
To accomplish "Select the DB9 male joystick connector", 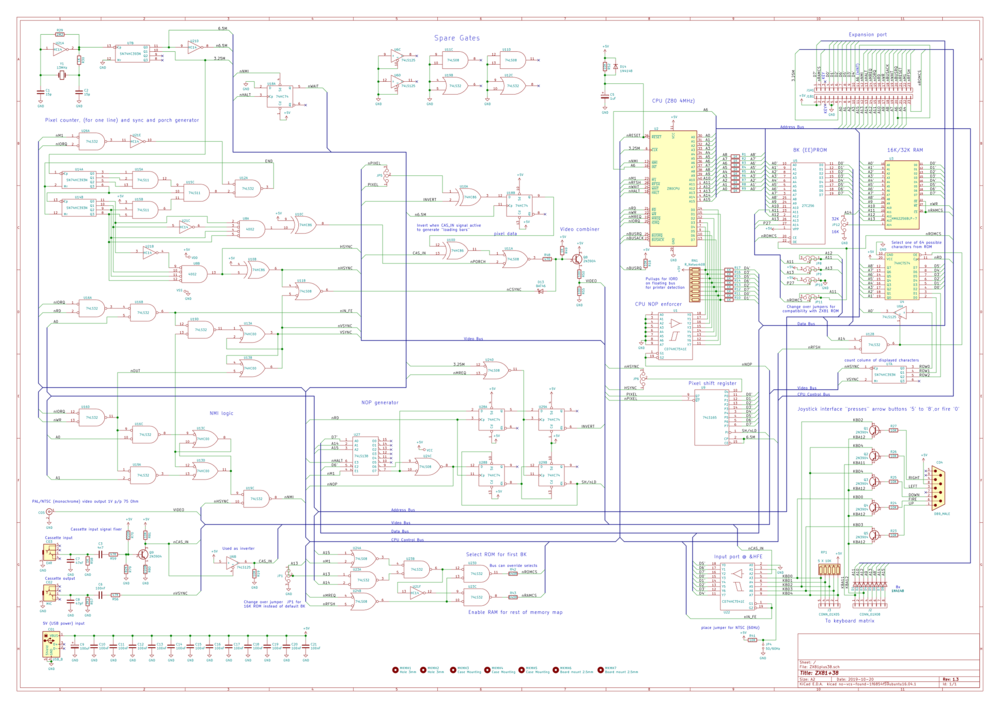I will coord(940,486).
